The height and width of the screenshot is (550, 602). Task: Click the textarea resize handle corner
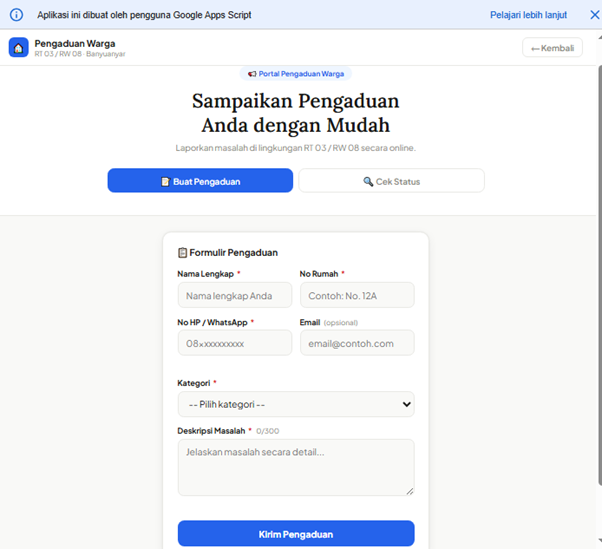409,490
